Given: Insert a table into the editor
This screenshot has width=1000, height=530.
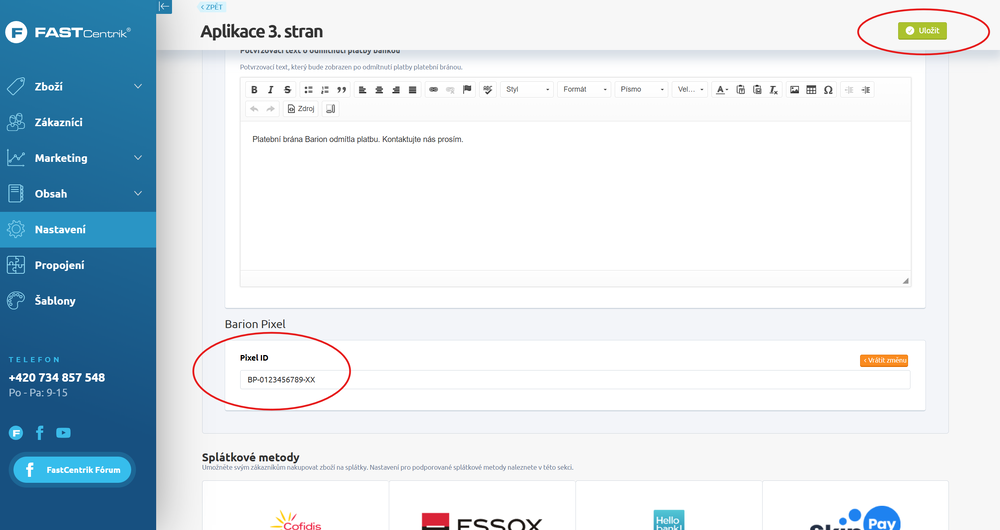Looking at the screenshot, I should (x=811, y=90).
